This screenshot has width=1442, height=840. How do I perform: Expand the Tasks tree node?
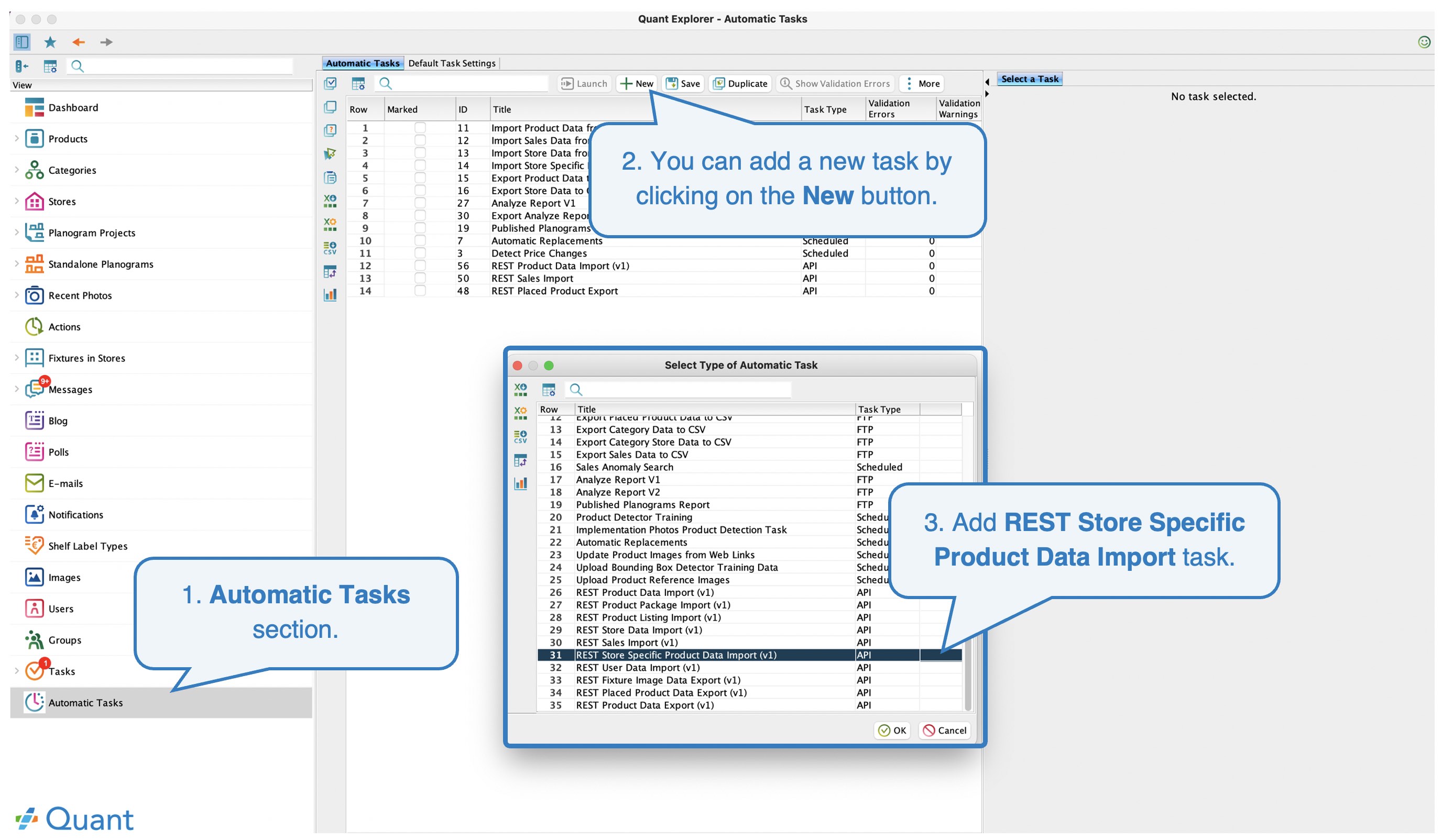(x=17, y=671)
